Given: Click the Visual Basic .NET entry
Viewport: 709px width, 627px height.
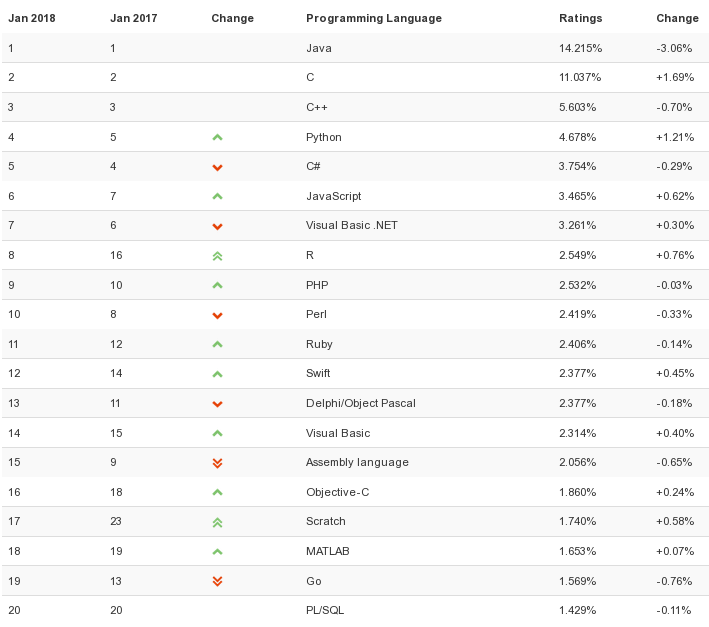Looking at the screenshot, I should [x=351, y=226].
